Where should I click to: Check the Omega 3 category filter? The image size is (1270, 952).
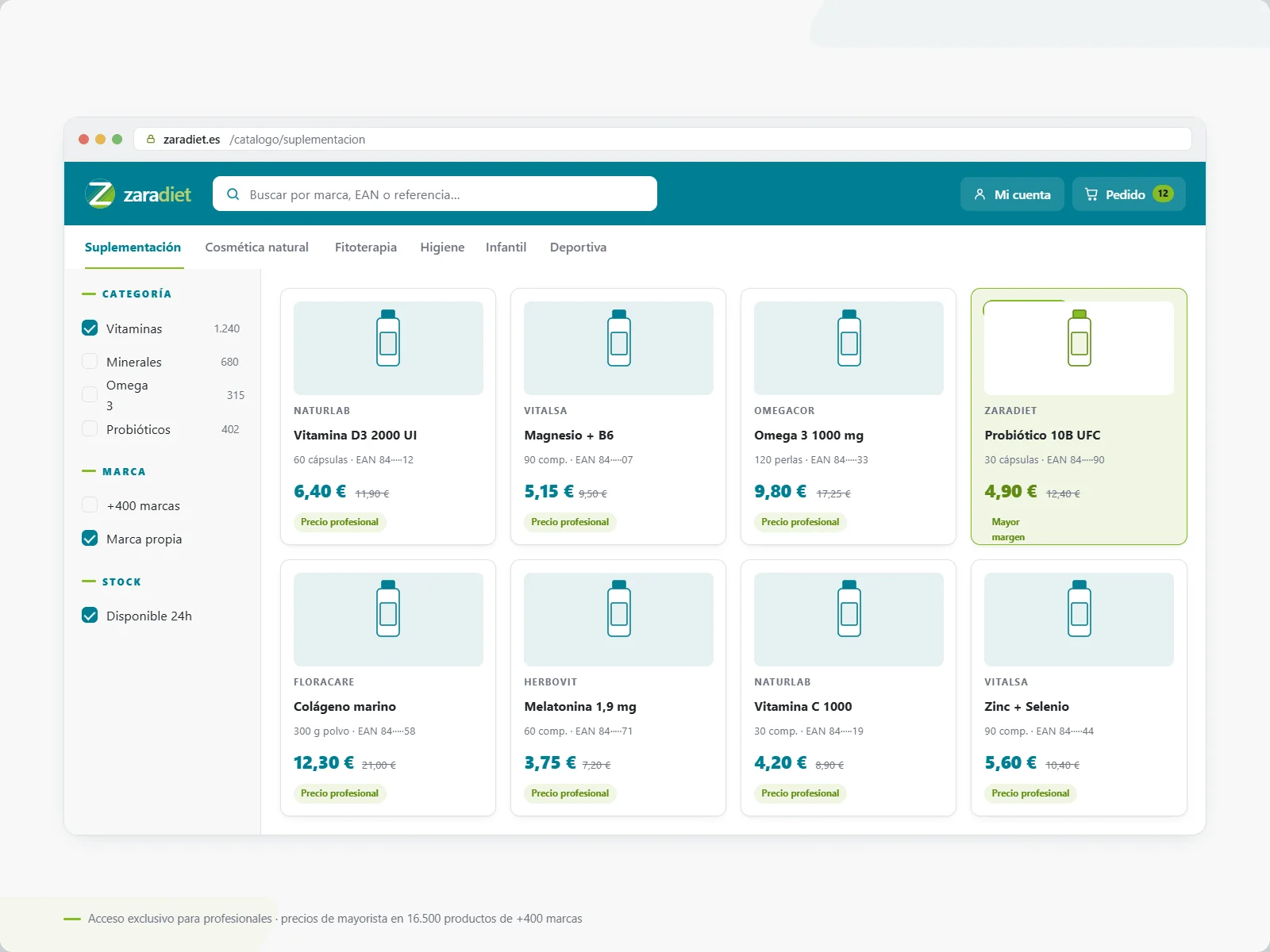(90, 395)
